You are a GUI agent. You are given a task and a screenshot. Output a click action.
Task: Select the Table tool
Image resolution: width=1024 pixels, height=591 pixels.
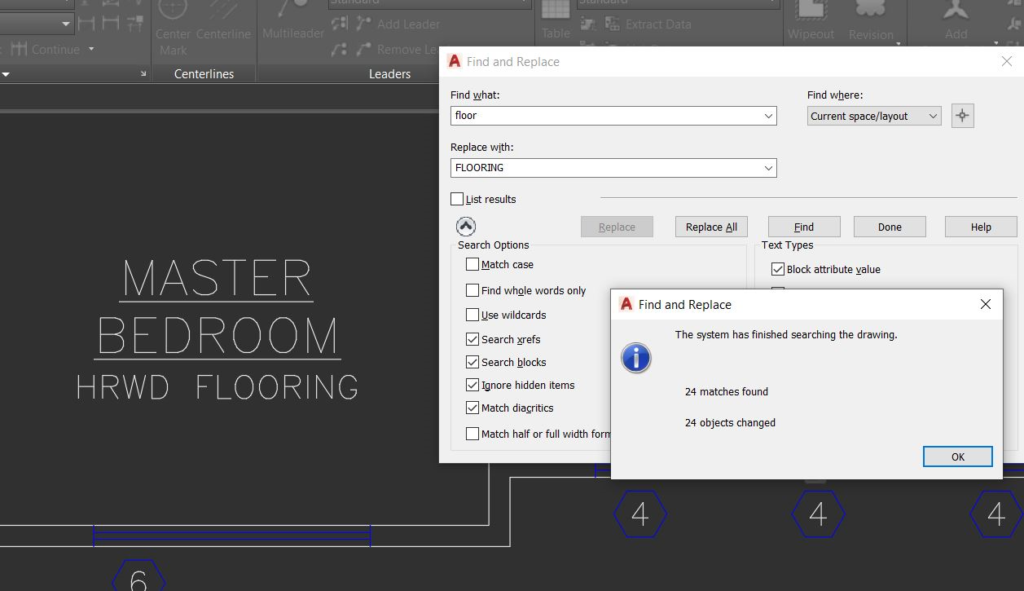(x=554, y=20)
